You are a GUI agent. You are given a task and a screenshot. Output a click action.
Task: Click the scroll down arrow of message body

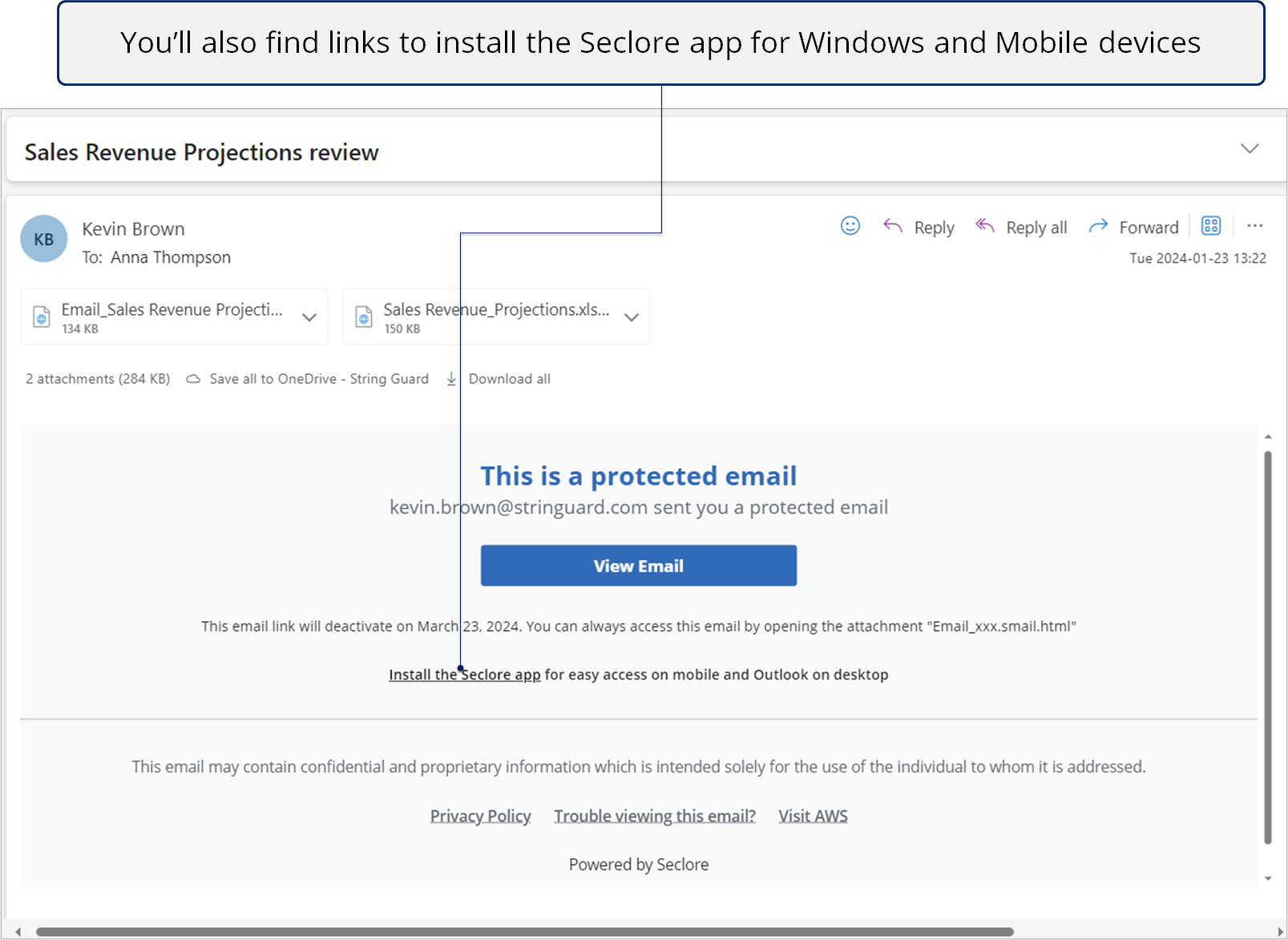pos(1268,878)
